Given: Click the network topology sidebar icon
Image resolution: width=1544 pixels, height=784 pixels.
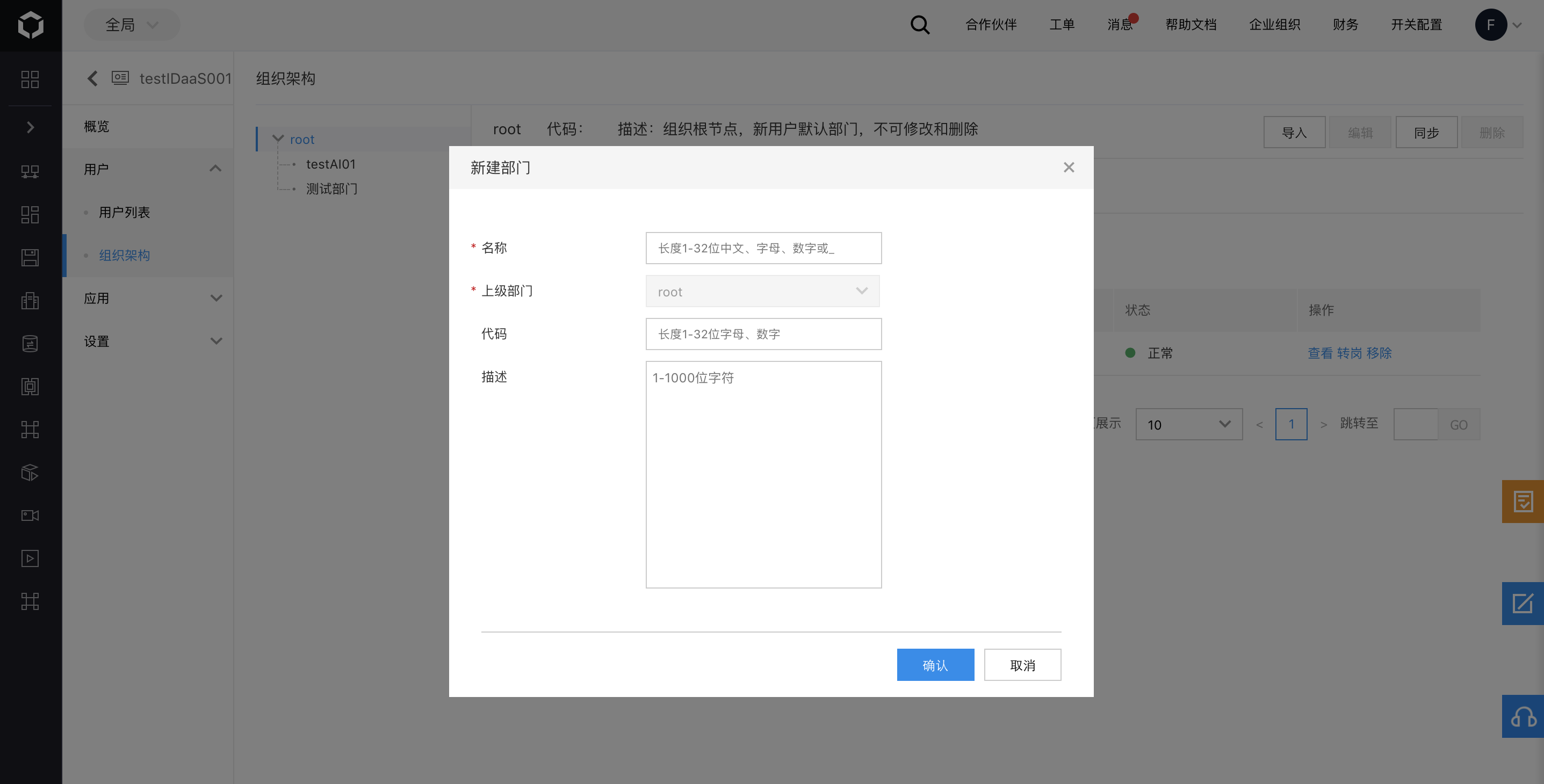Looking at the screenshot, I should click(x=30, y=172).
